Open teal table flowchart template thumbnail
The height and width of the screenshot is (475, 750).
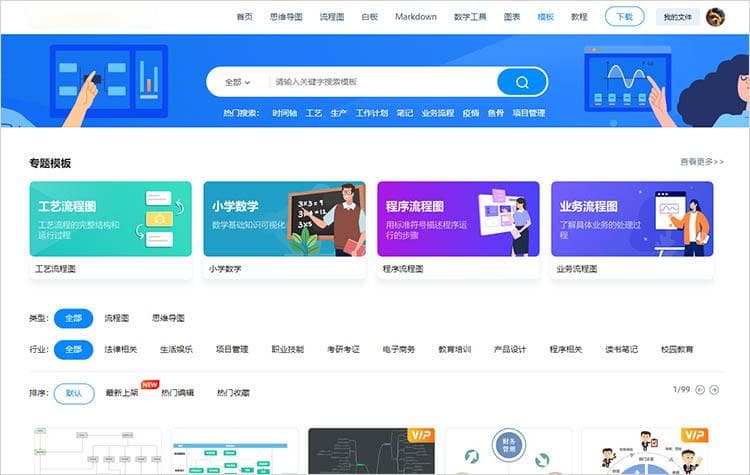234,451
